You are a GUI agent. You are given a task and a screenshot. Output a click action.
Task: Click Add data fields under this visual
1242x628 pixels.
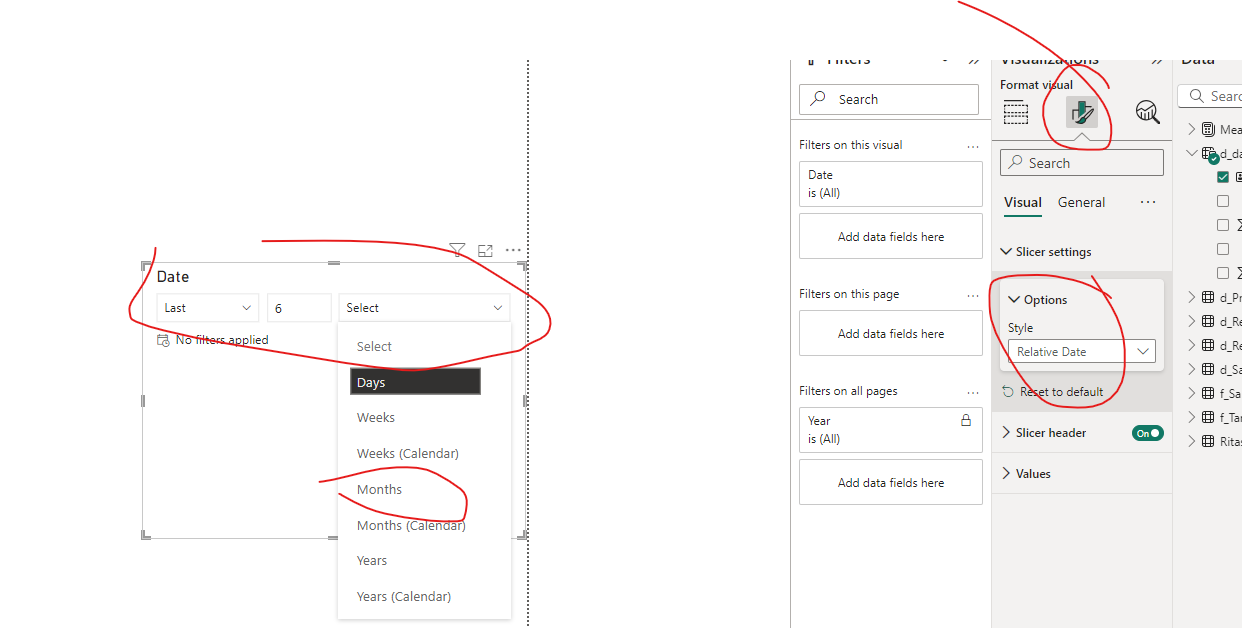(x=891, y=237)
